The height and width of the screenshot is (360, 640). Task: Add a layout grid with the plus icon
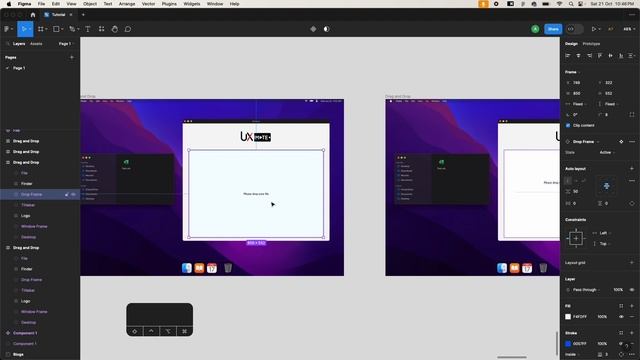[632, 262]
